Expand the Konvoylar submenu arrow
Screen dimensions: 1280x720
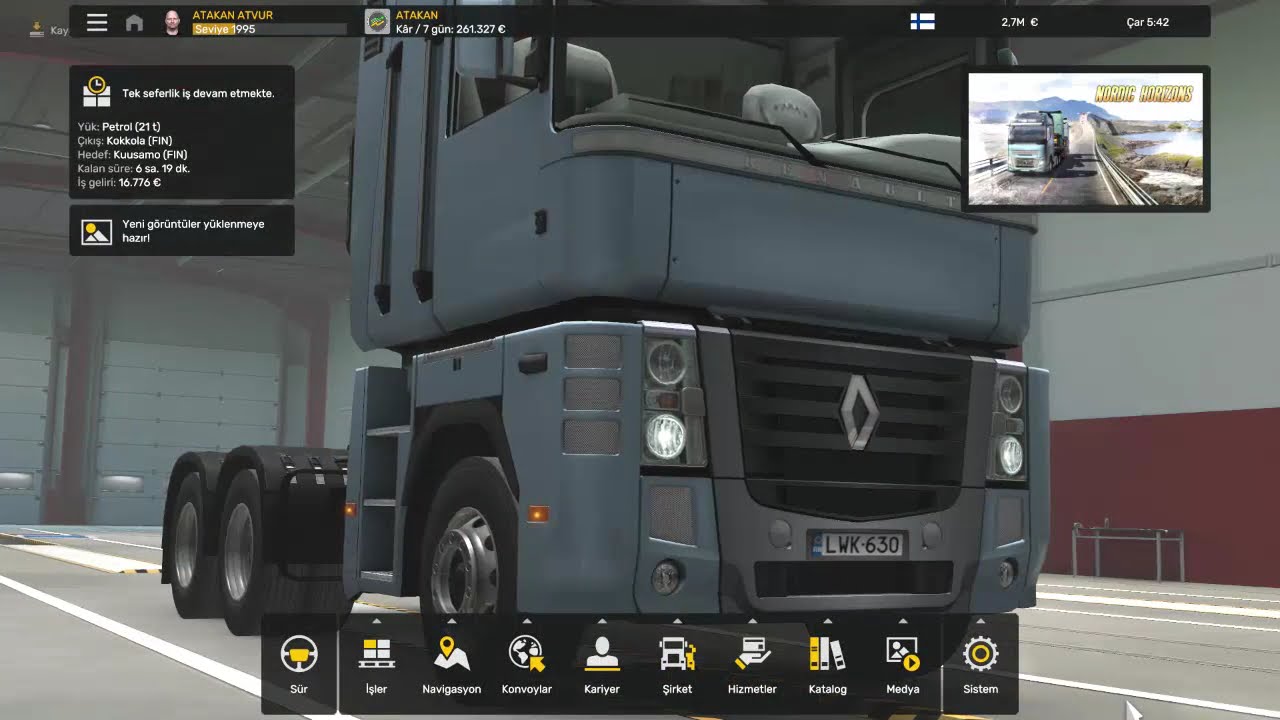coord(527,621)
